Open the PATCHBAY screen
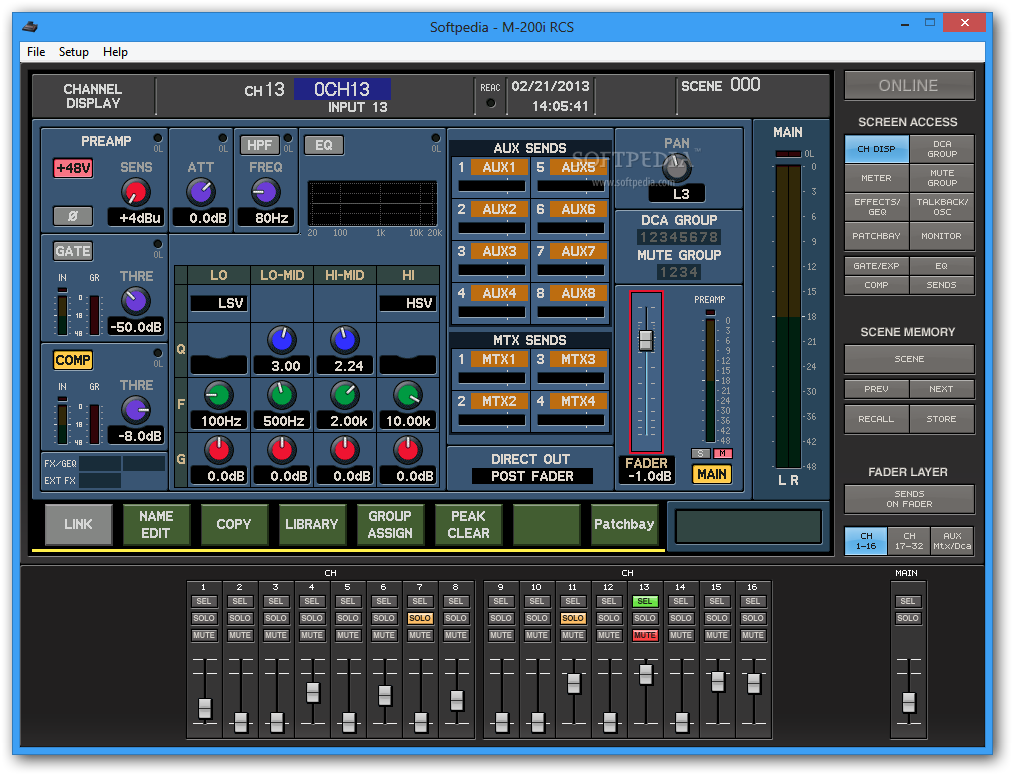Viewport: 1013px width, 775px height. click(877, 236)
